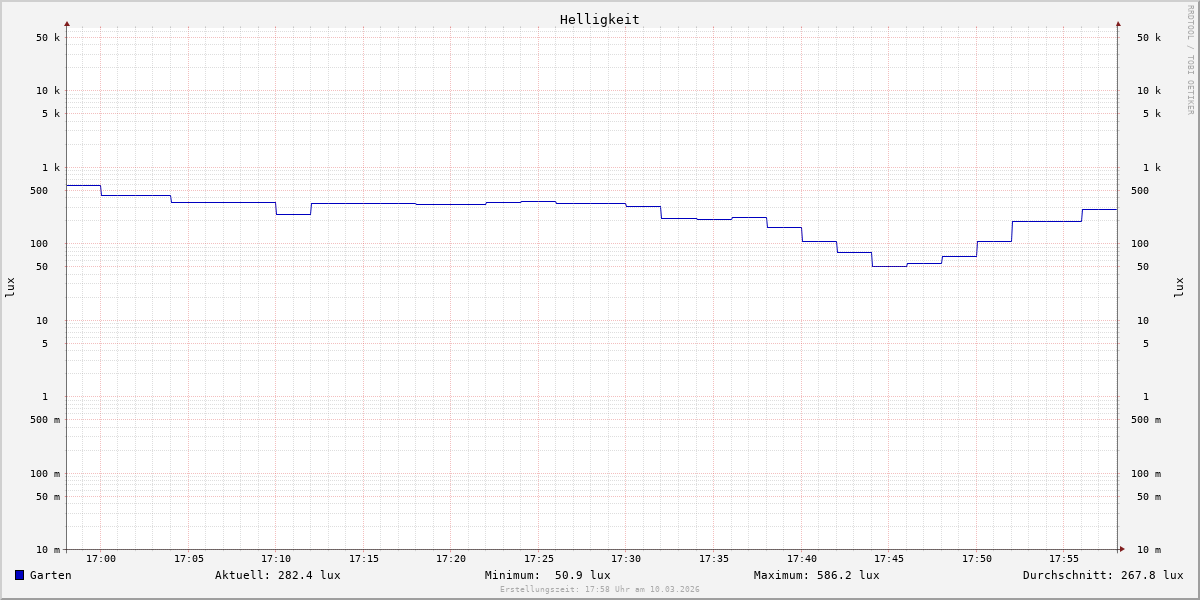1200x600 pixels.
Task: Click the Durchschnitt 267.8 lux value
Action: pos(1102,575)
